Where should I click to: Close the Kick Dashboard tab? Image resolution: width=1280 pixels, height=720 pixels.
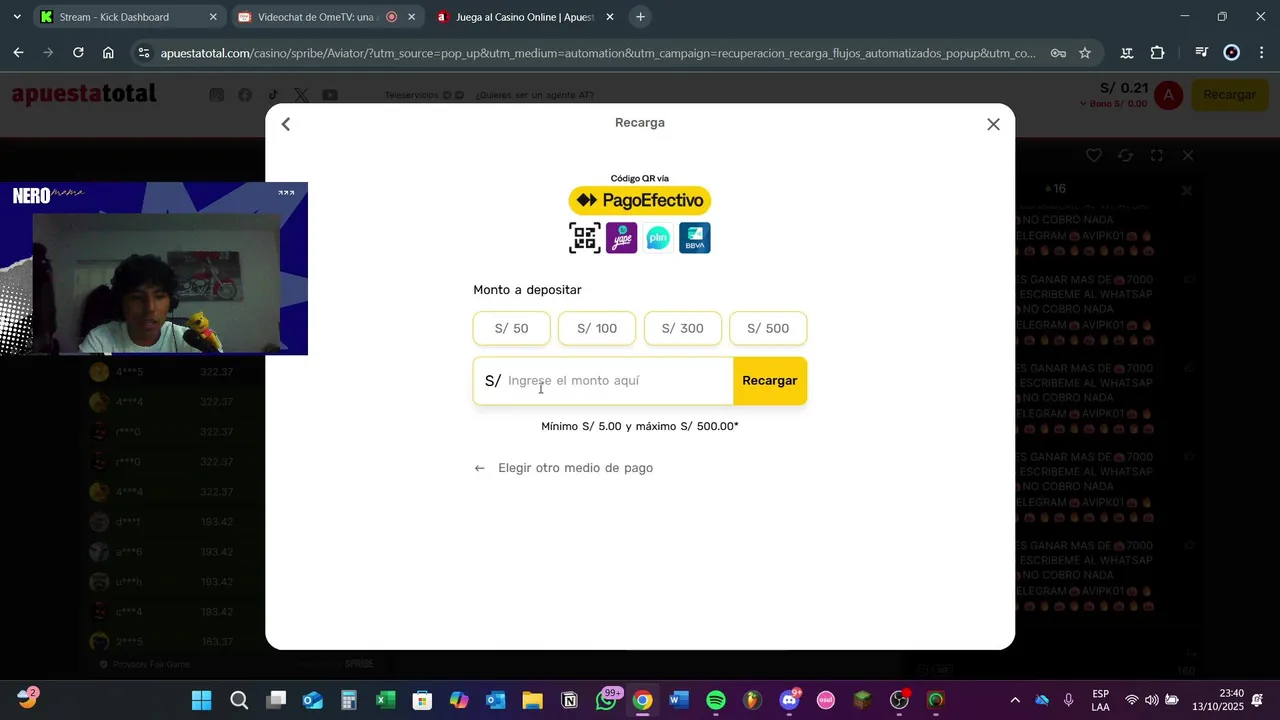(x=213, y=17)
